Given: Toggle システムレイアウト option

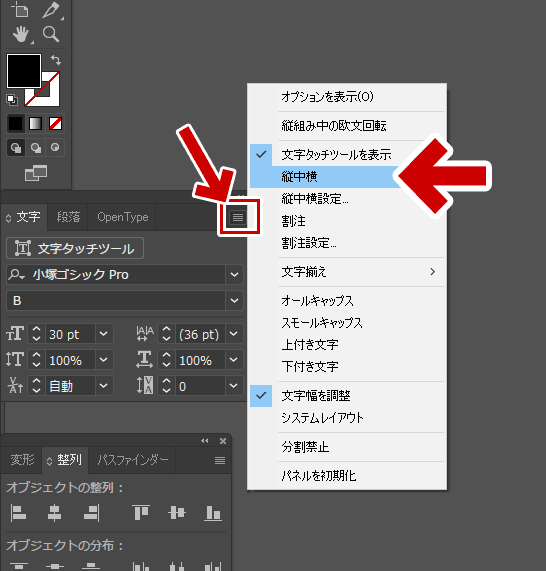Looking at the screenshot, I should pyautogui.click(x=347, y=418).
